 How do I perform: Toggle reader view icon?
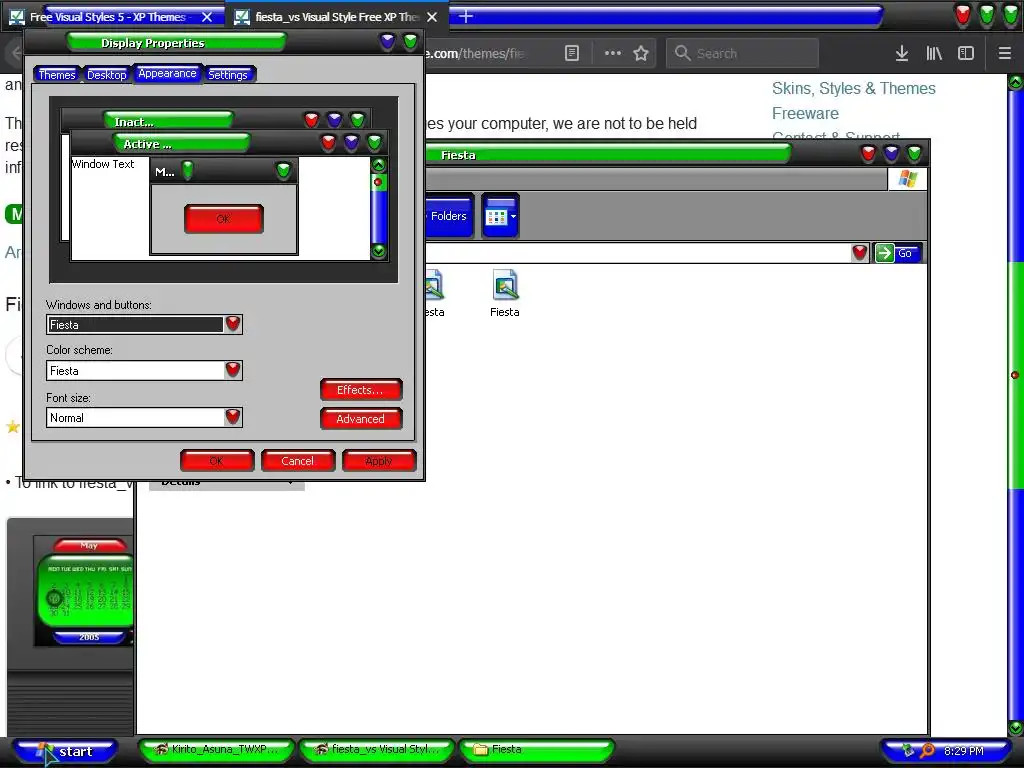coord(571,54)
